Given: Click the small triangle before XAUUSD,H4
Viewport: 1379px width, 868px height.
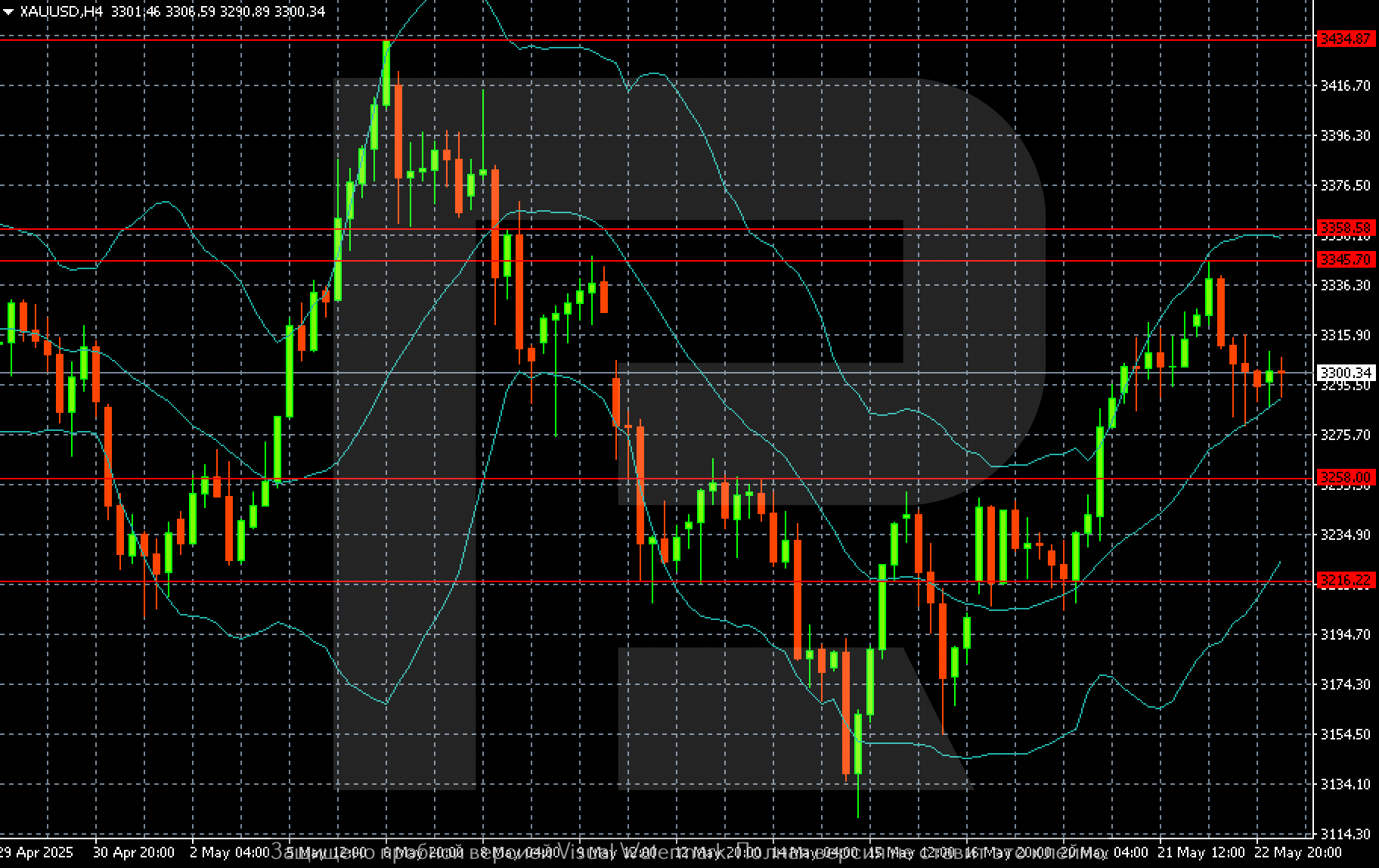Looking at the screenshot, I should coord(8,12).
